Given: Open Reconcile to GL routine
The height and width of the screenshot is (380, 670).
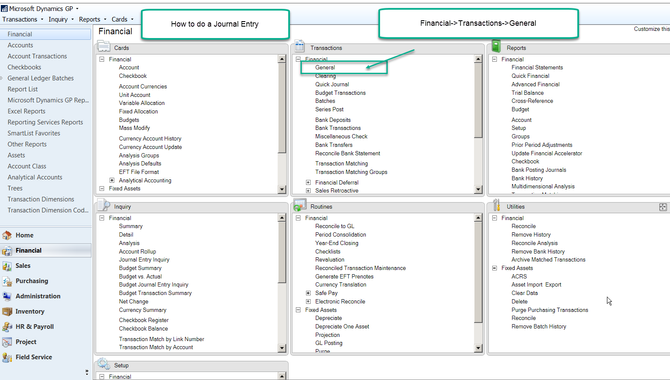Looking at the screenshot, I should [335, 226].
